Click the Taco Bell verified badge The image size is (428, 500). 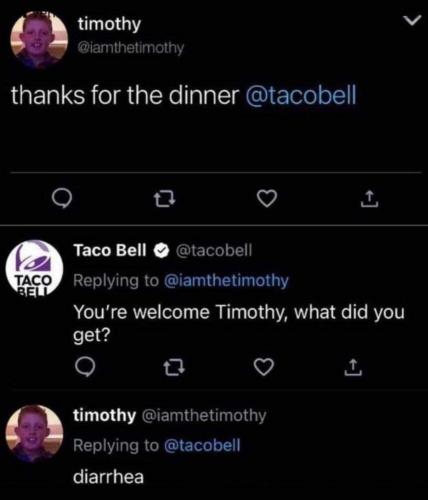[162, 251]
